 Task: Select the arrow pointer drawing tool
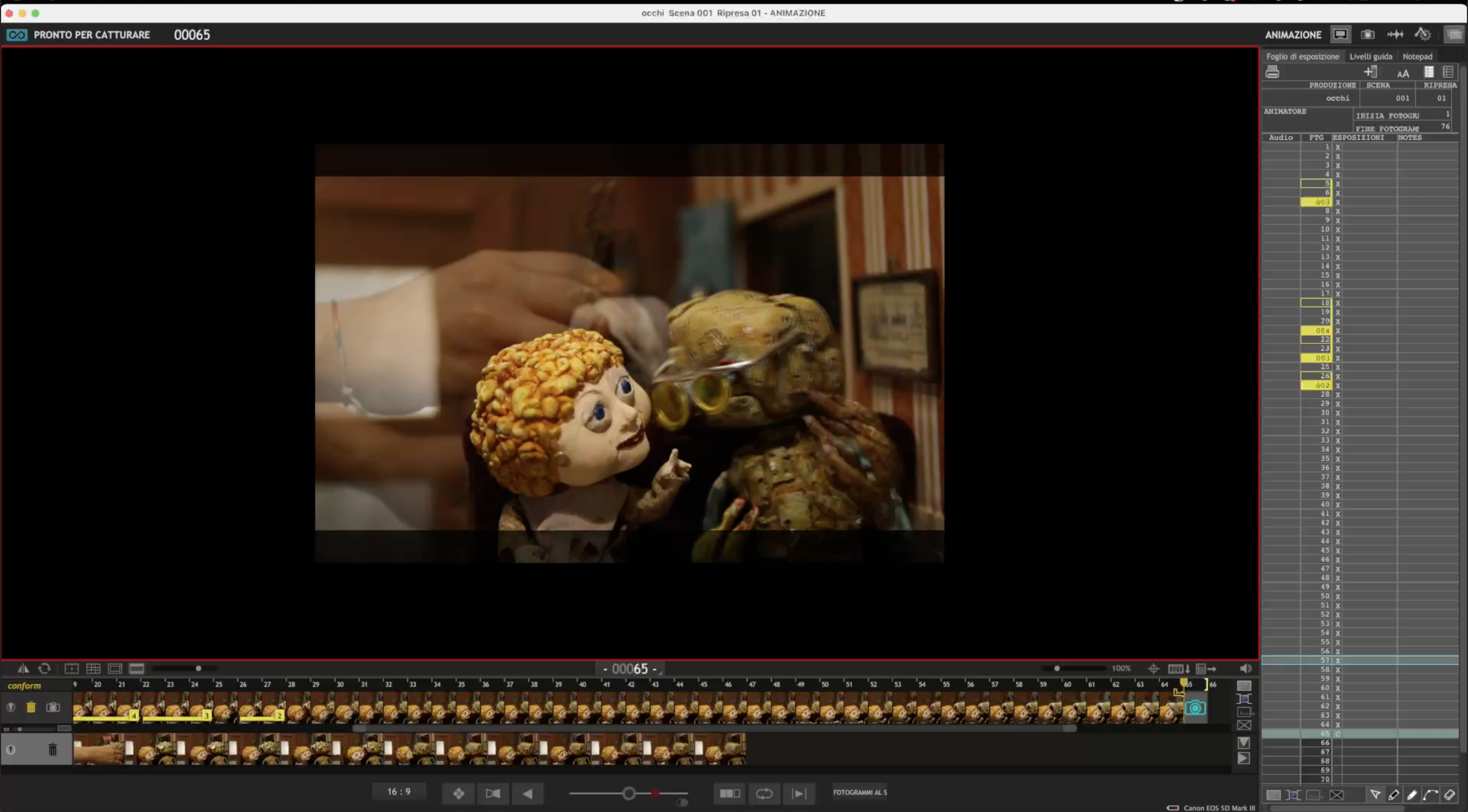pyautogui.click(x=1375, y=794)
